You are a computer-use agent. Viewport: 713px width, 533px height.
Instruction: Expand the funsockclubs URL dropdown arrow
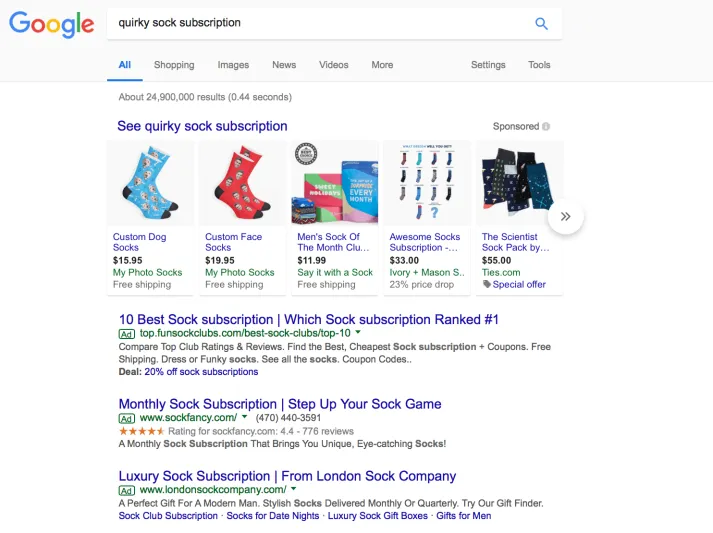click(x=358, y=332)
